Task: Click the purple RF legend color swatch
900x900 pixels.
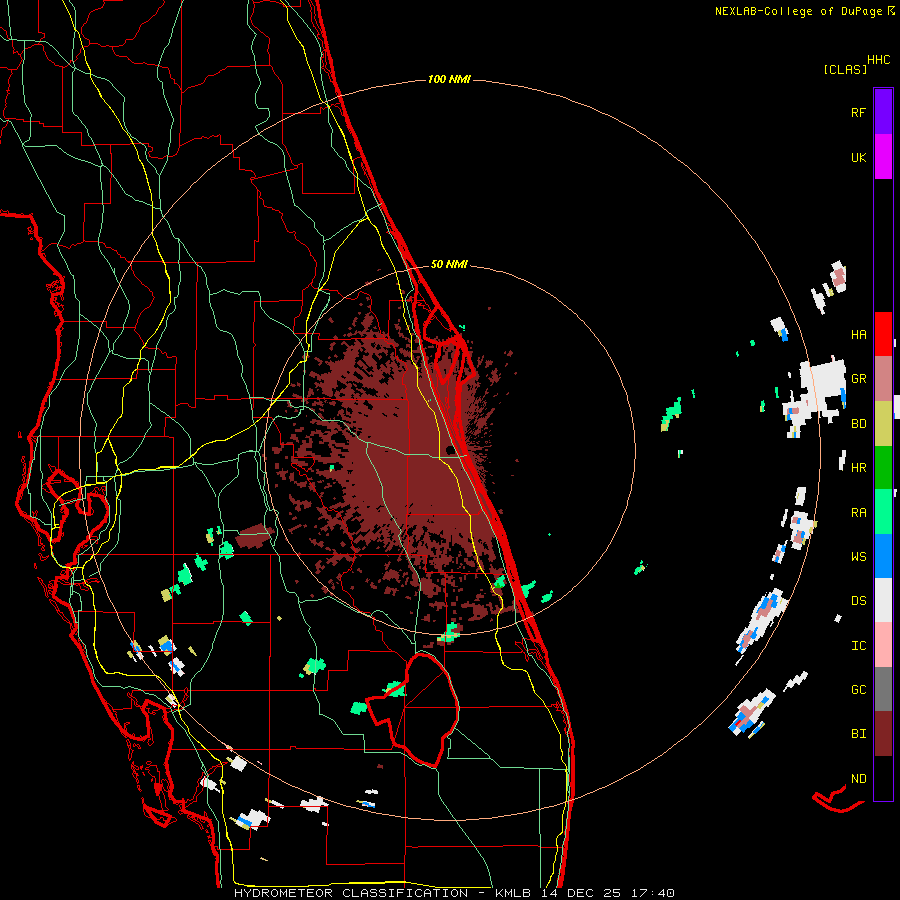Action: [x=883, y=112]
